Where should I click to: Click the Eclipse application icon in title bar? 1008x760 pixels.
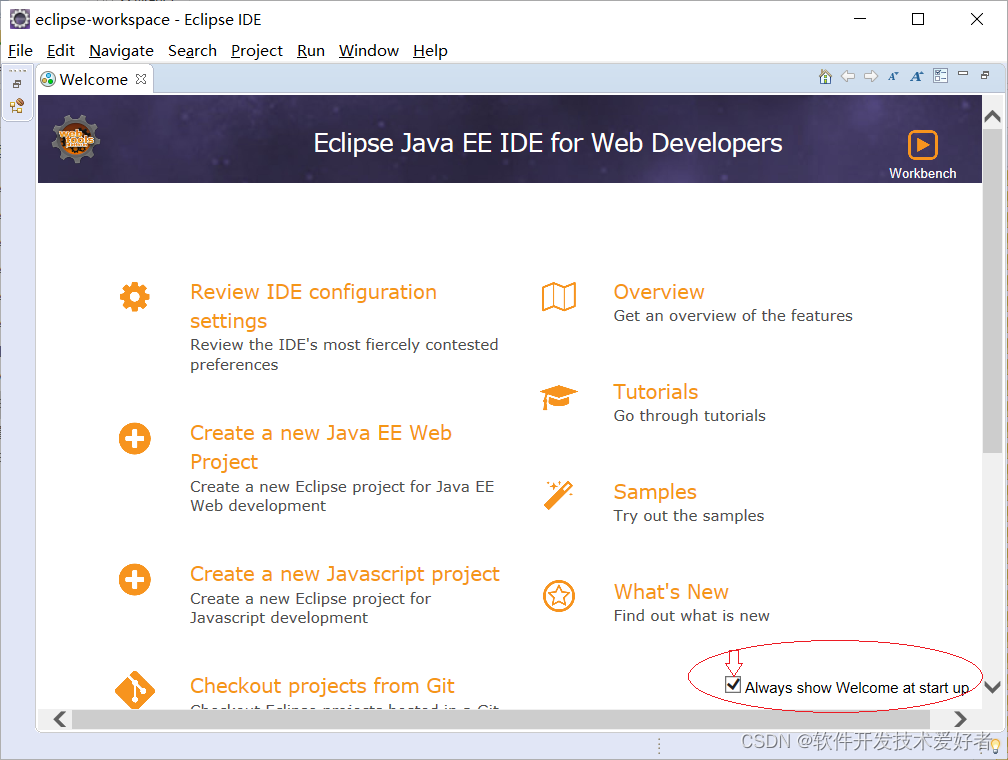(x=19, y=19)
